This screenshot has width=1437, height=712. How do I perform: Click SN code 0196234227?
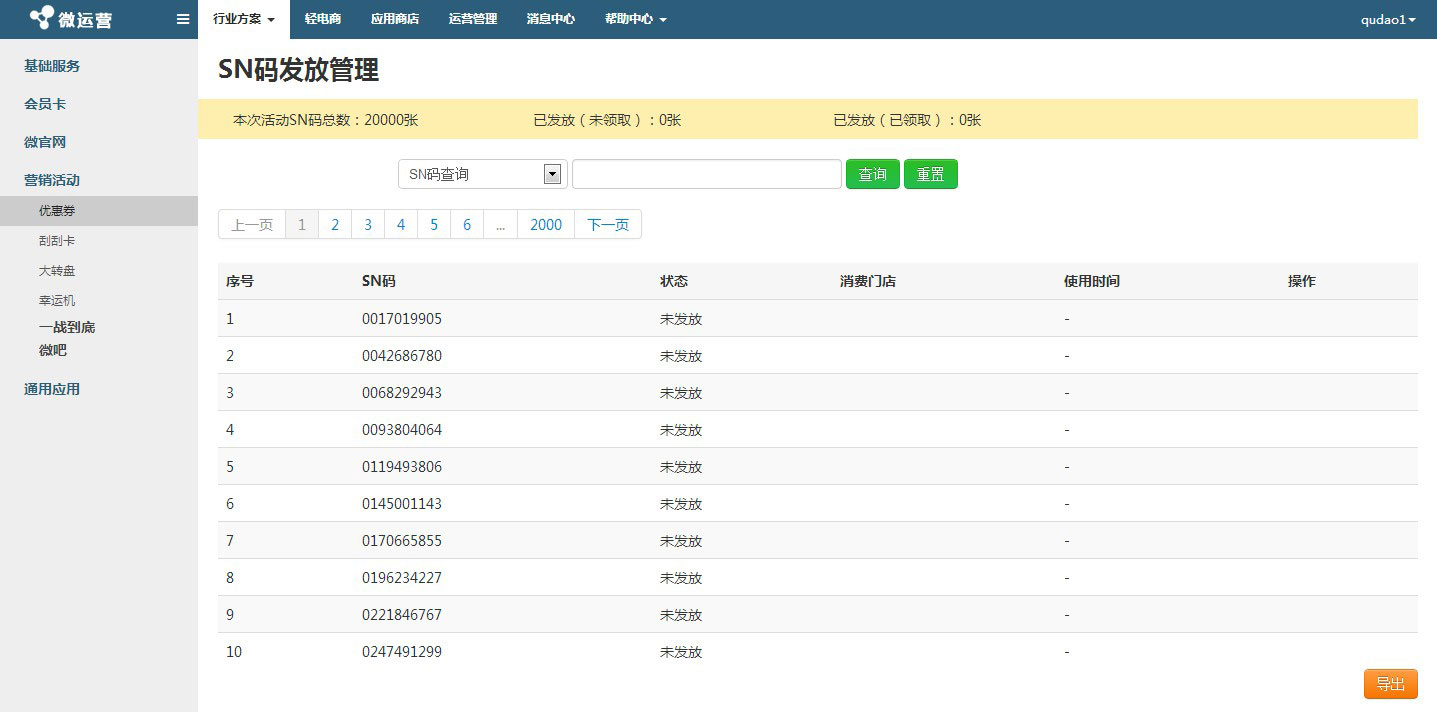[x=402, y=578]
